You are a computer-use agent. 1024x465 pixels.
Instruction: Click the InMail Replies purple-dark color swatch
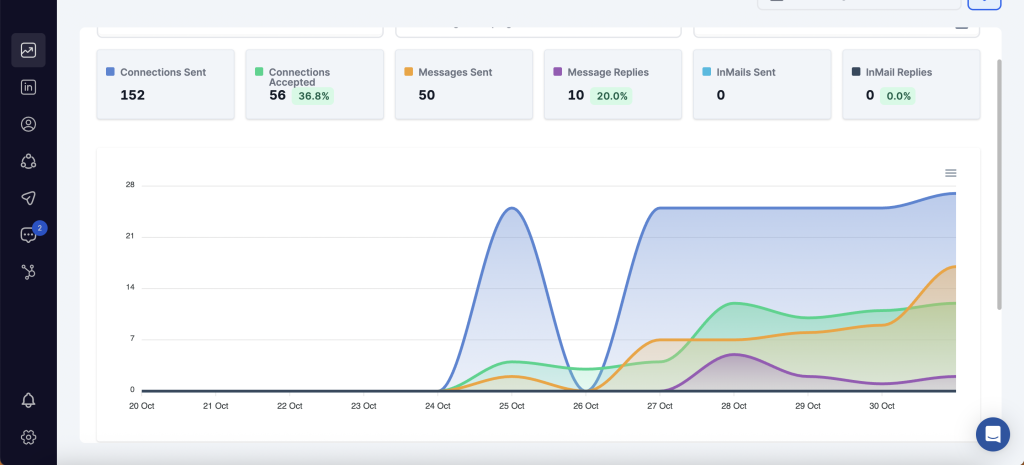(x=856, y=72)
